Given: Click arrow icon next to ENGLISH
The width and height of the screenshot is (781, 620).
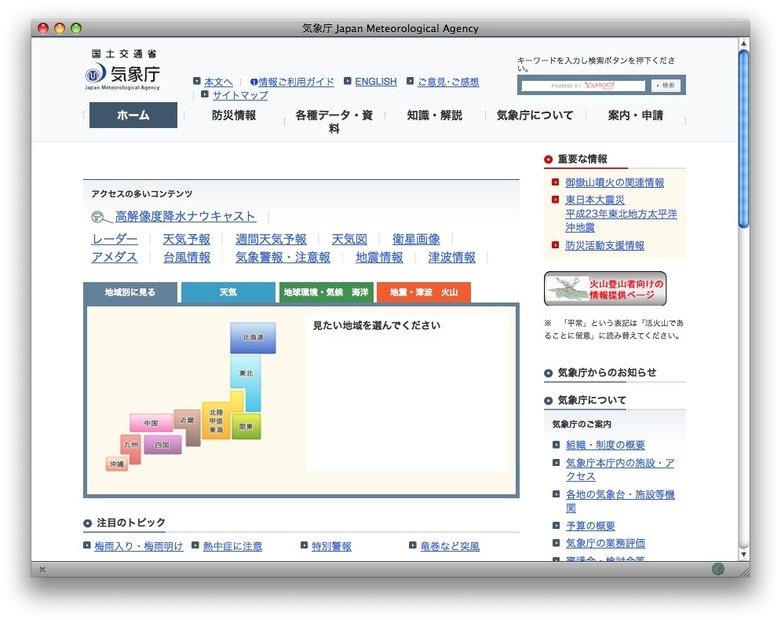Looking at the screenshot, I should tap(348, 81).
